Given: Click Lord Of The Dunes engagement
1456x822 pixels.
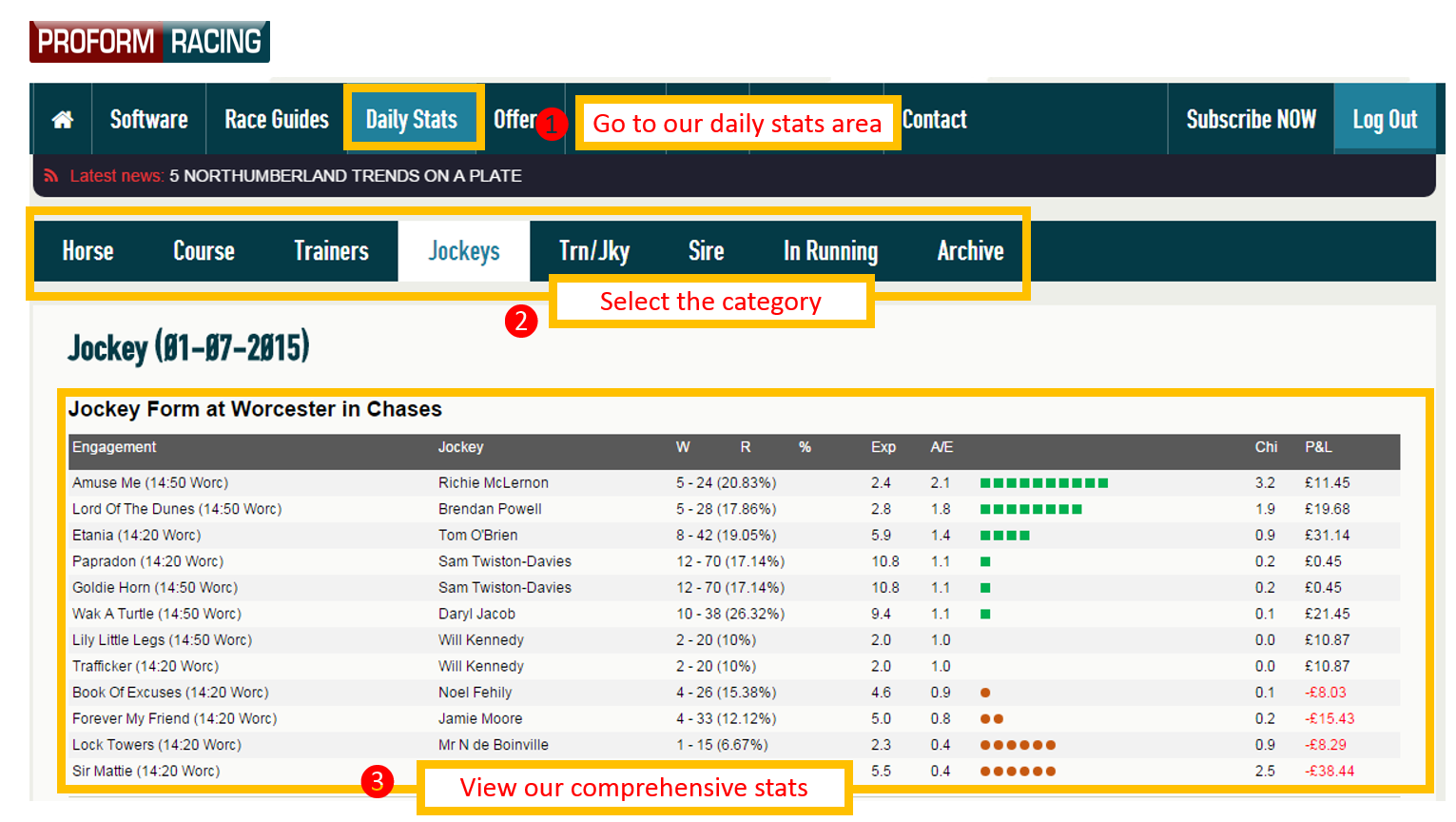Looking at the screenshot, I should click(177, 509).
